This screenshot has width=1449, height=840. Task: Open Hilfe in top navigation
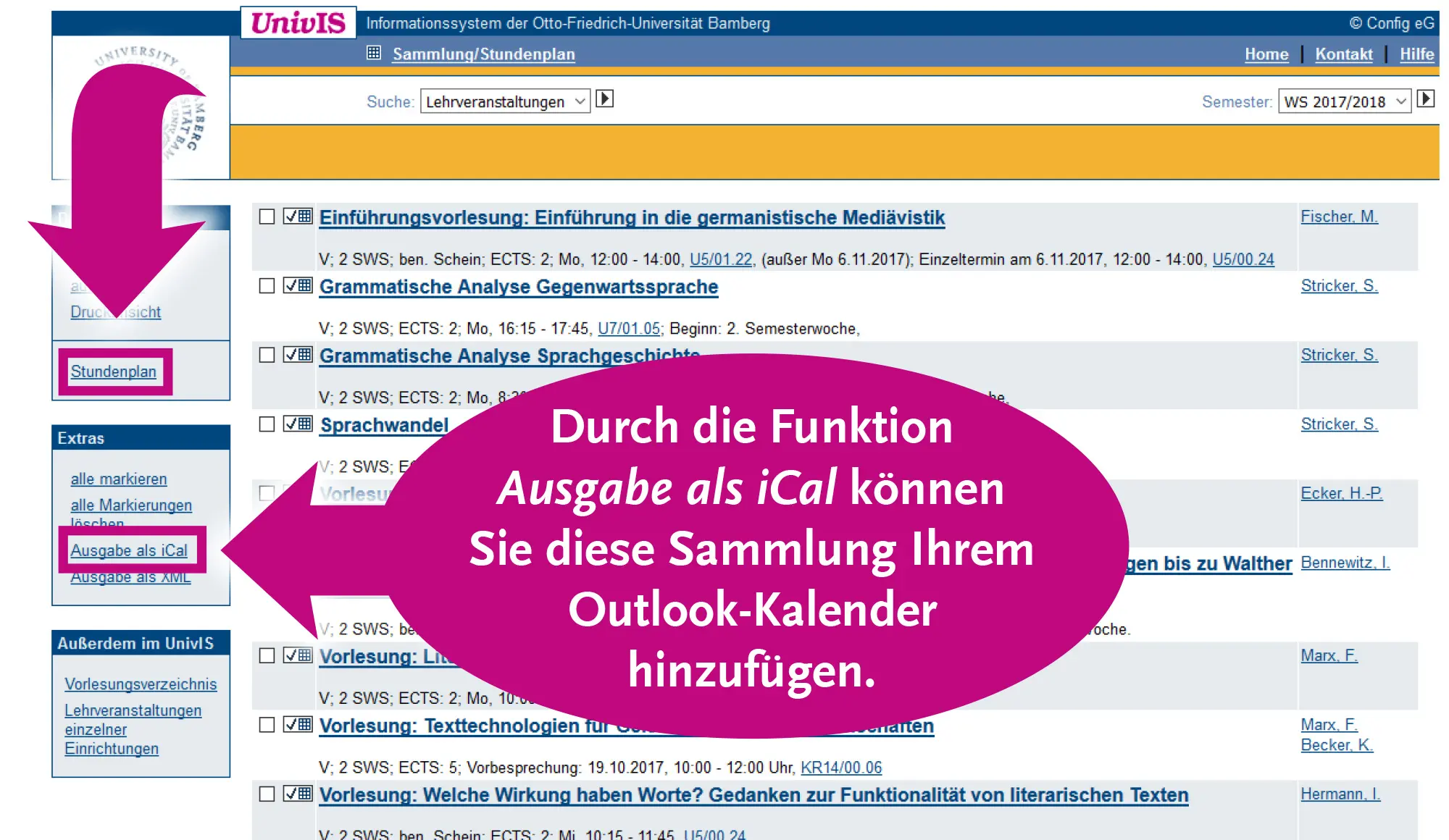click(x=1417, y=54)
